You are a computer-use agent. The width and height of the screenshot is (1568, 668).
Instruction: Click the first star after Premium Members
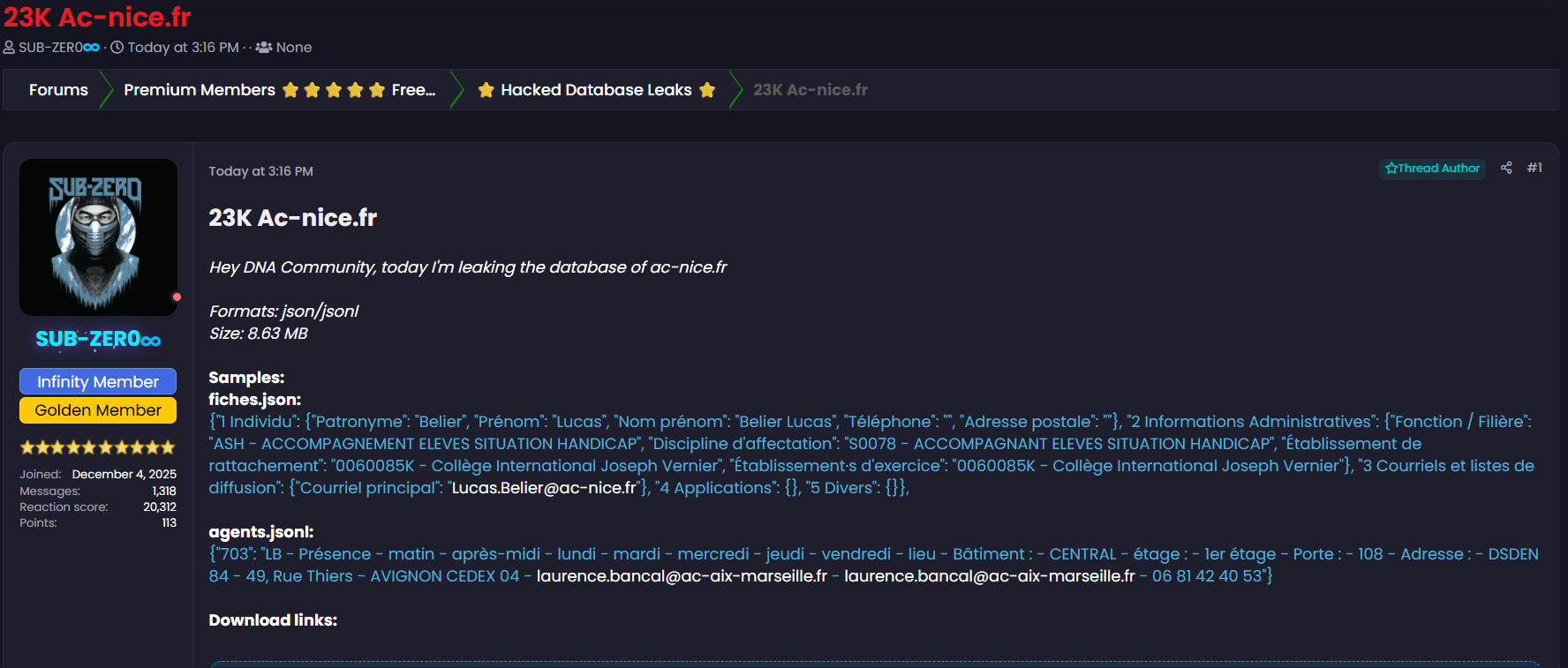click(x=290, y=90)
